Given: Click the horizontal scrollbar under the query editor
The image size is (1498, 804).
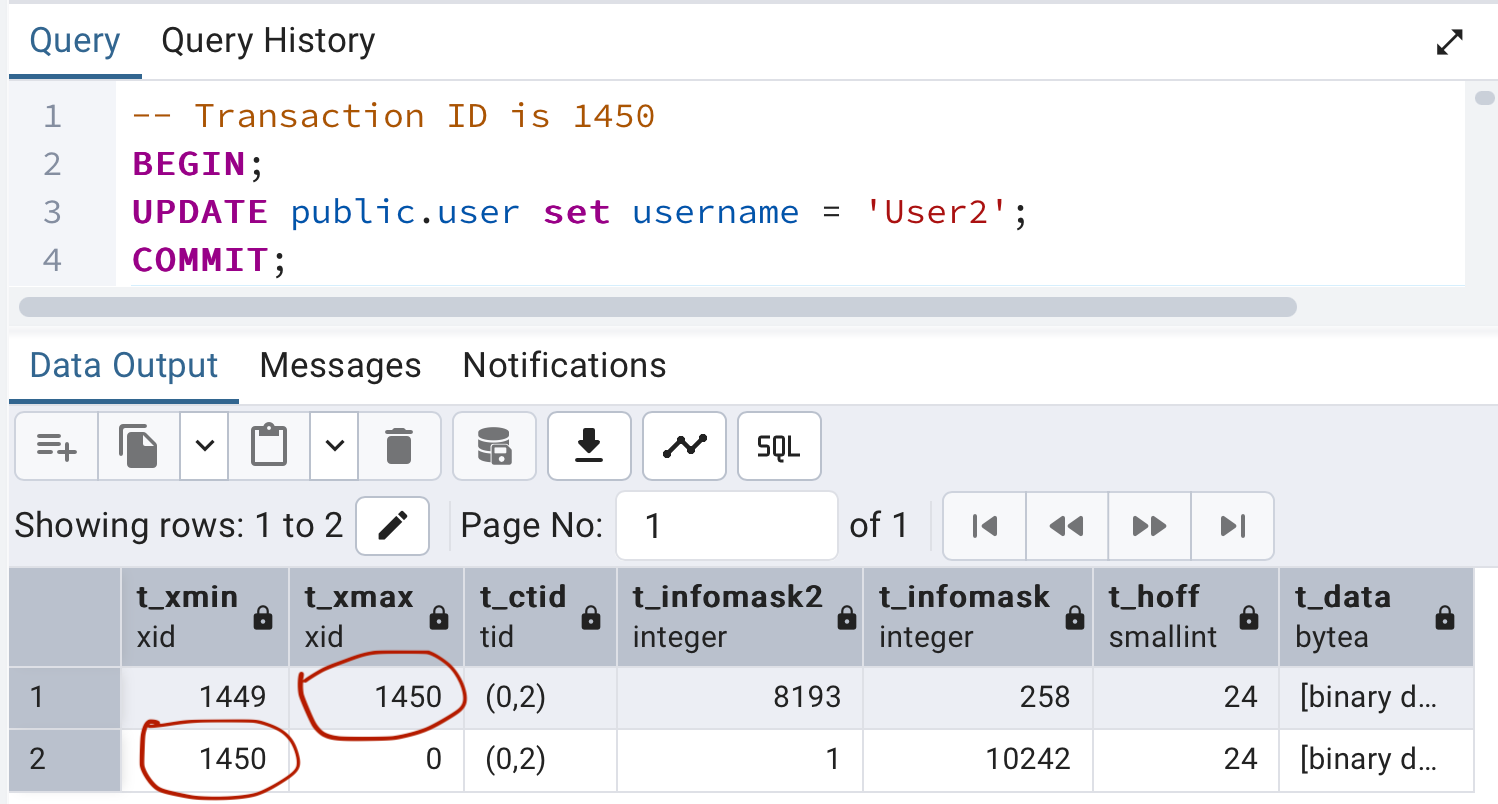Looking at the screenshot, I should 657,307.
